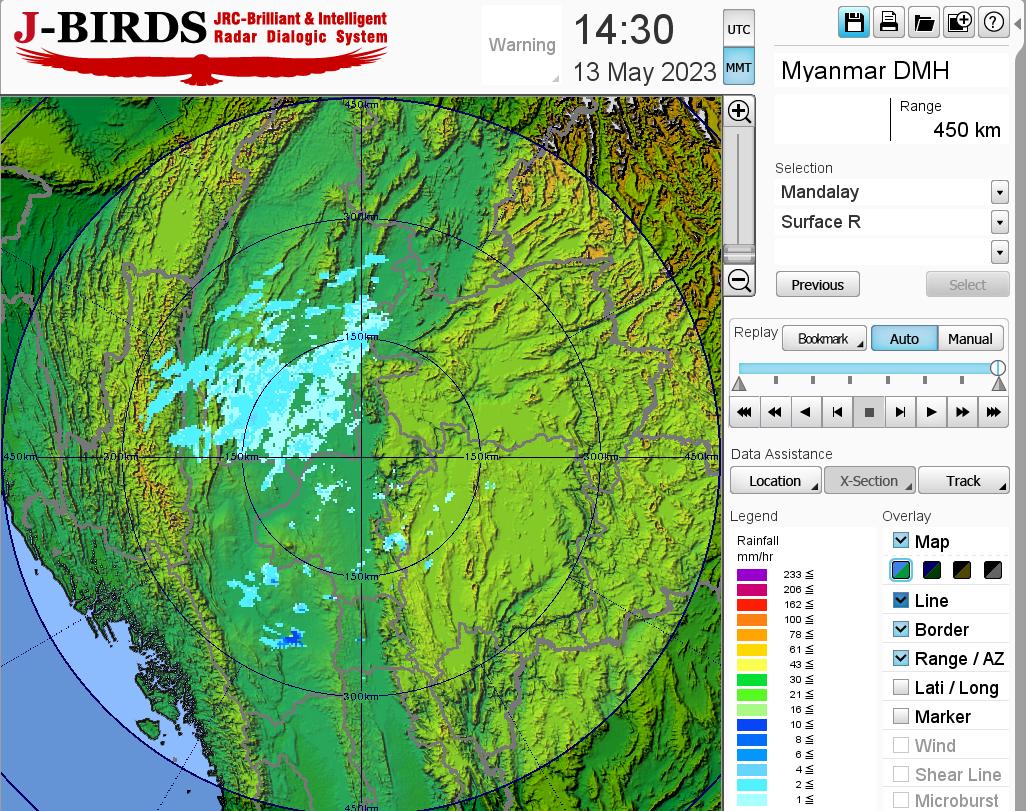Open the Surface R product dropdown
1030x811 pixels.
pos(999,222)
